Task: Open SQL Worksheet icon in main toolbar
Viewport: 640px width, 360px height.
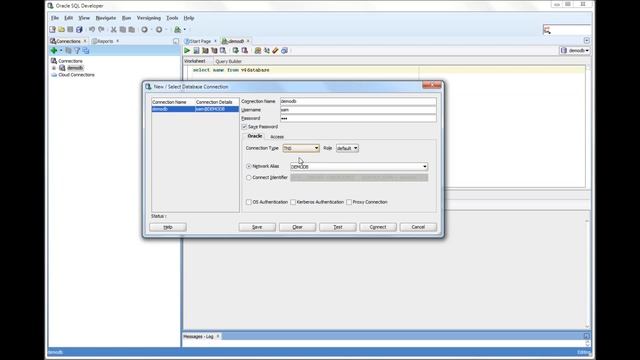Action: coord(178,29)
